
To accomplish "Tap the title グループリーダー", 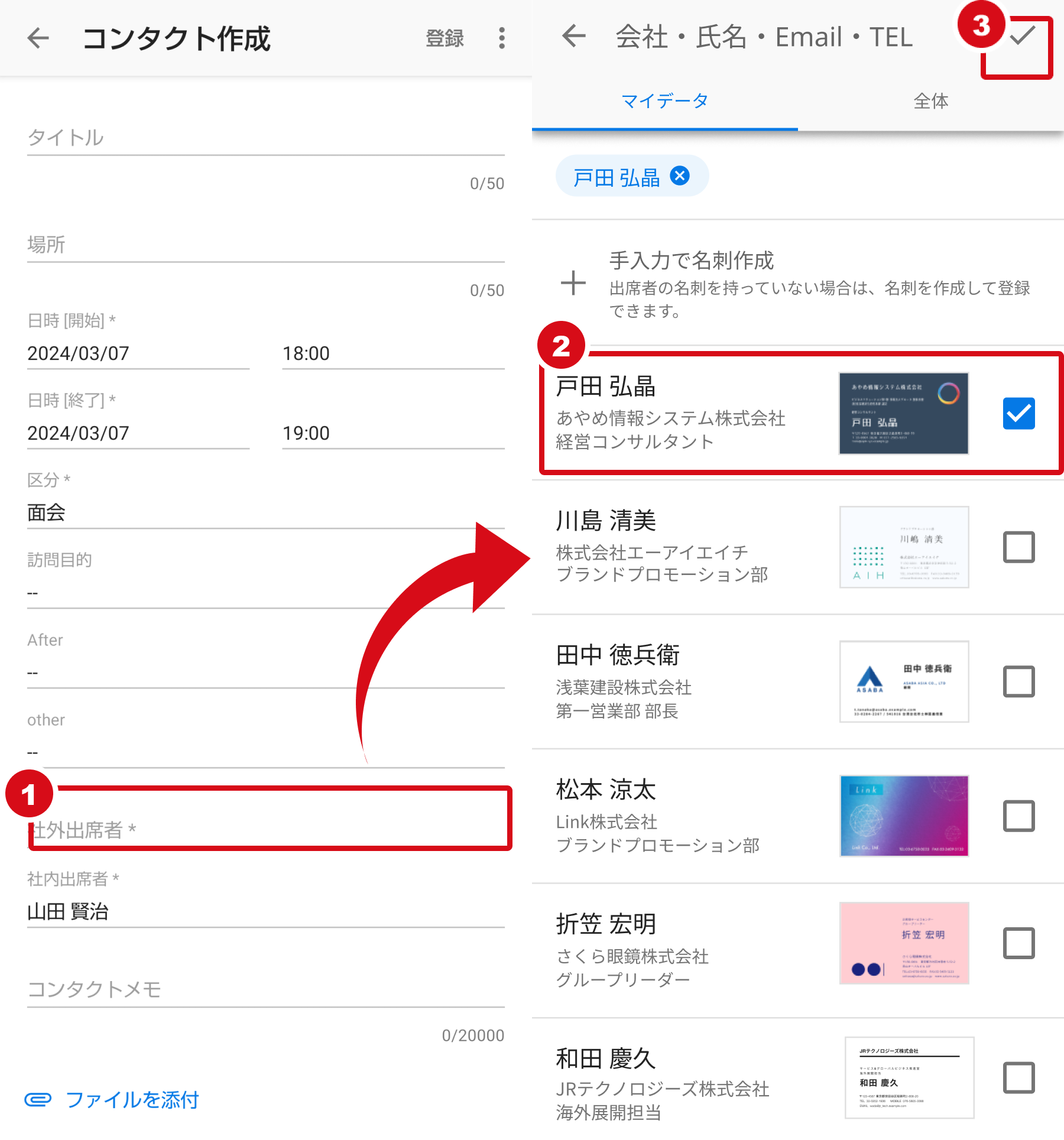I will 623,980.
